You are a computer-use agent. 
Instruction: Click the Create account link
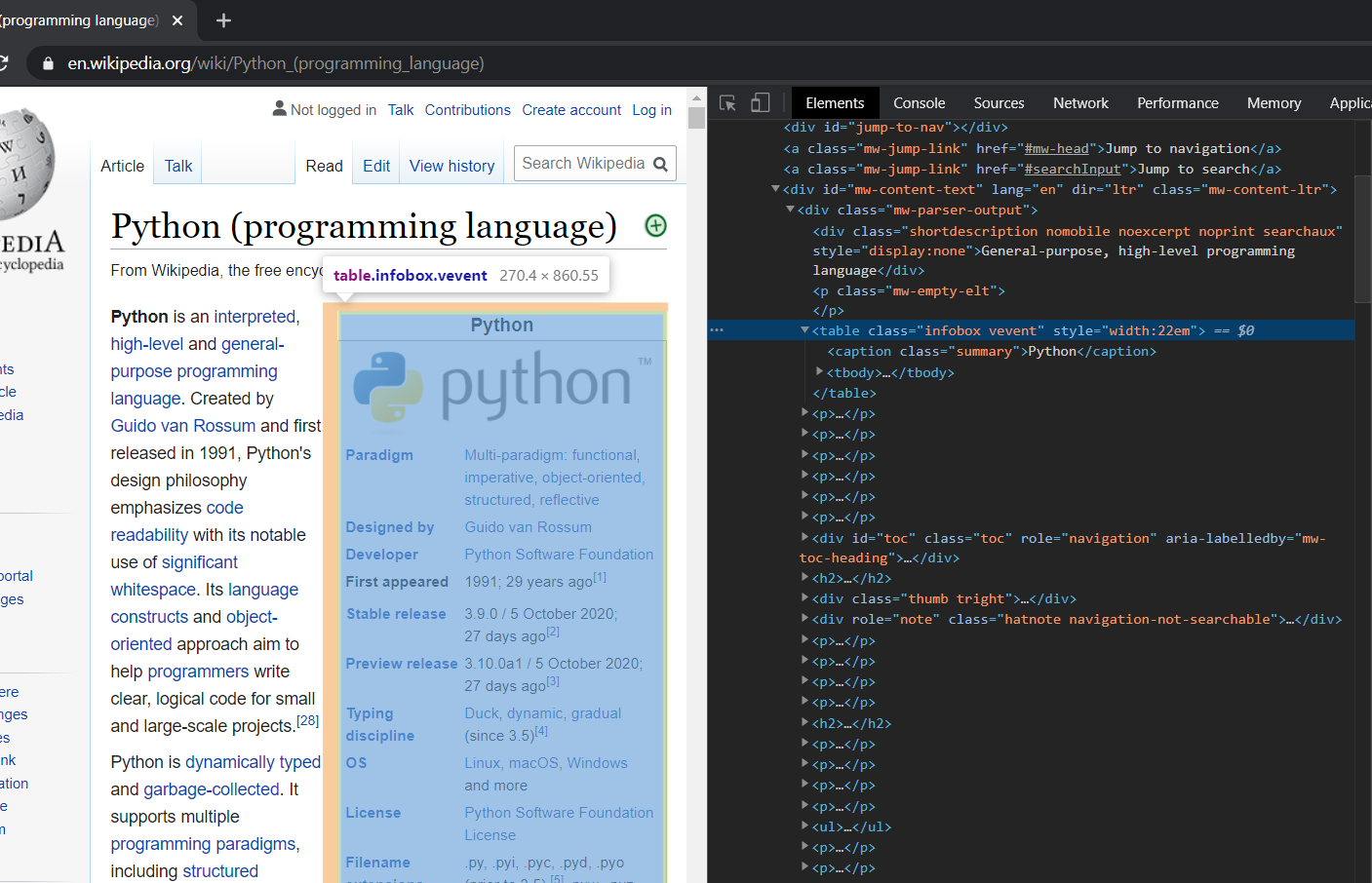pyautogui.click(x=571, y=110)
